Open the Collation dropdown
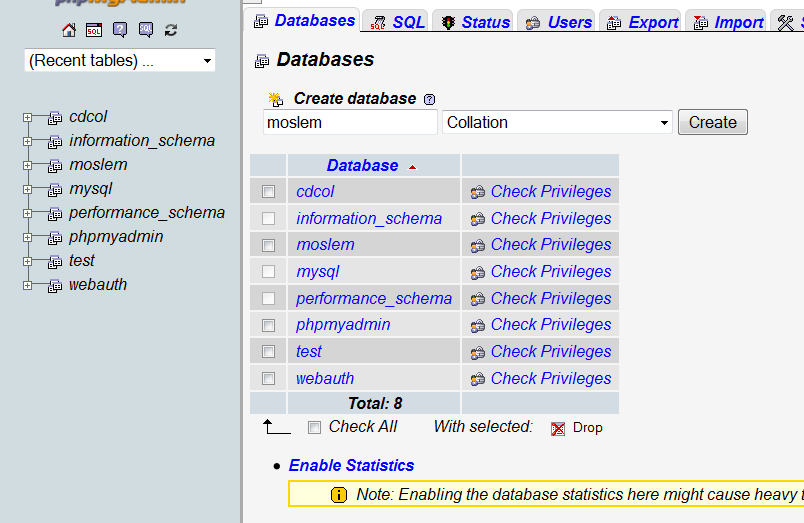This screenshot has height=523, width=804. pos(557,123)
